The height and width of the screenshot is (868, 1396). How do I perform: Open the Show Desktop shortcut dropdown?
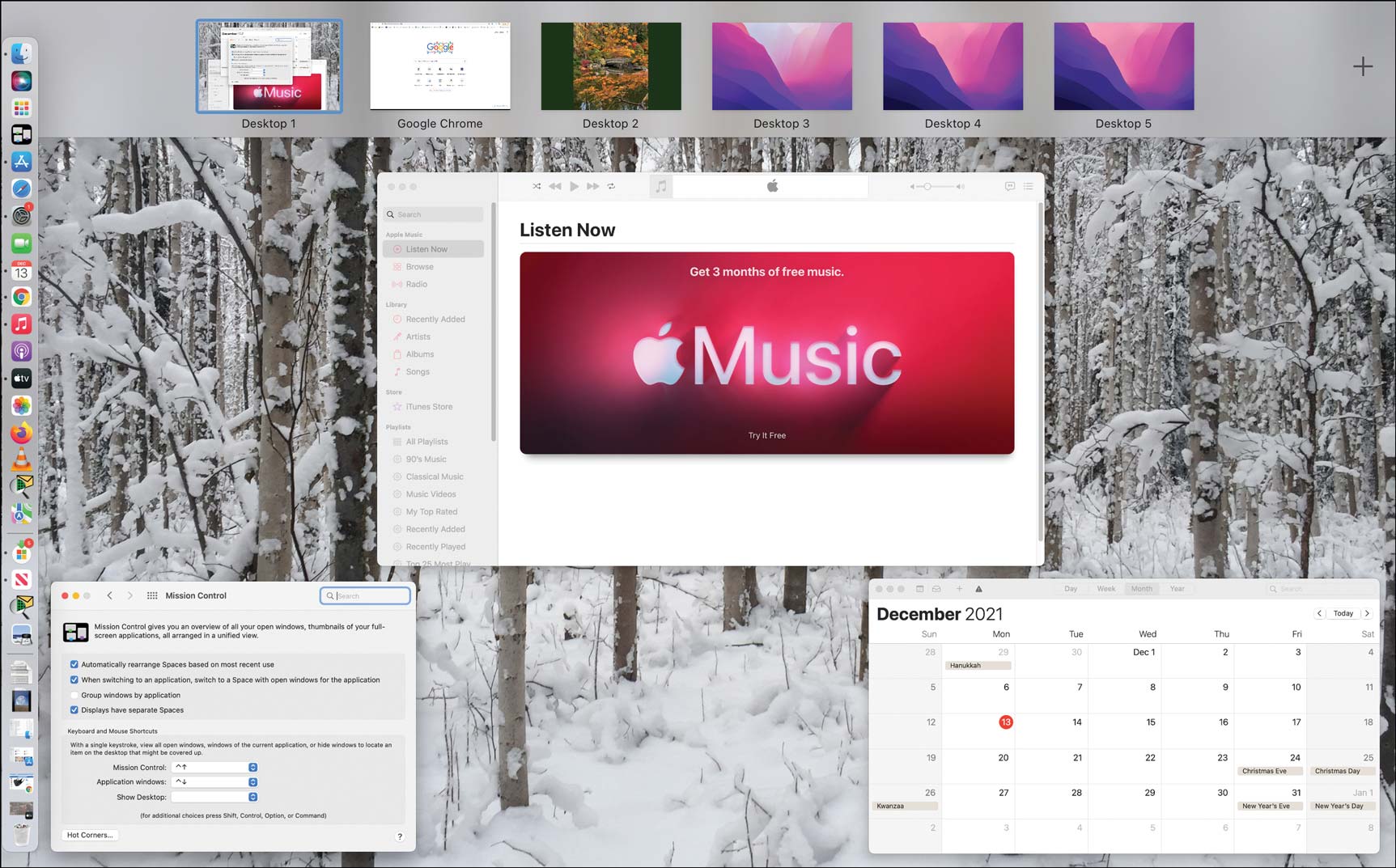point(214,797)
